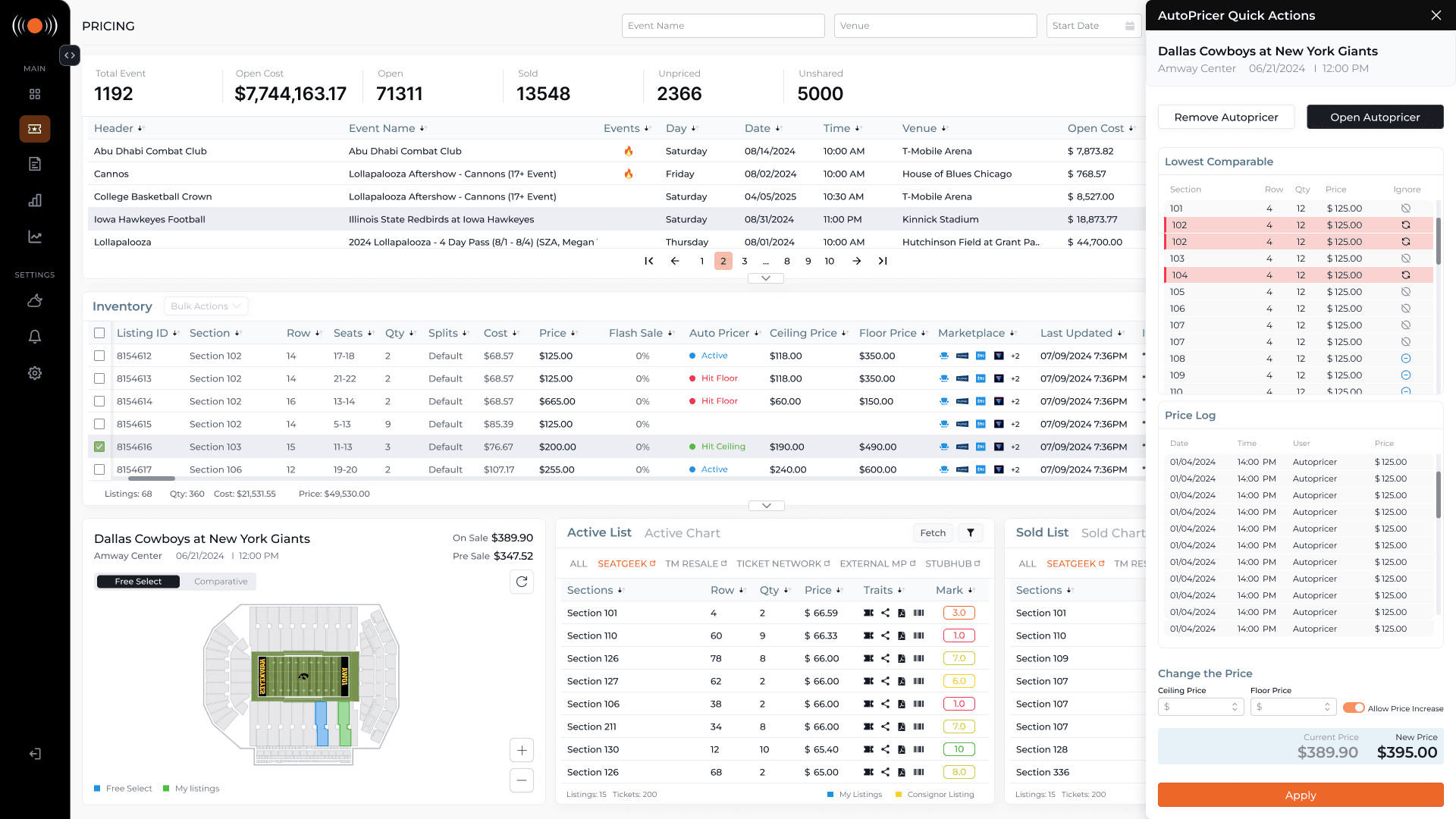Image resolution: width=1456 pixels, height=819 pixels.
Task: Click the Remove Autopricer button
Action: 1225,118
